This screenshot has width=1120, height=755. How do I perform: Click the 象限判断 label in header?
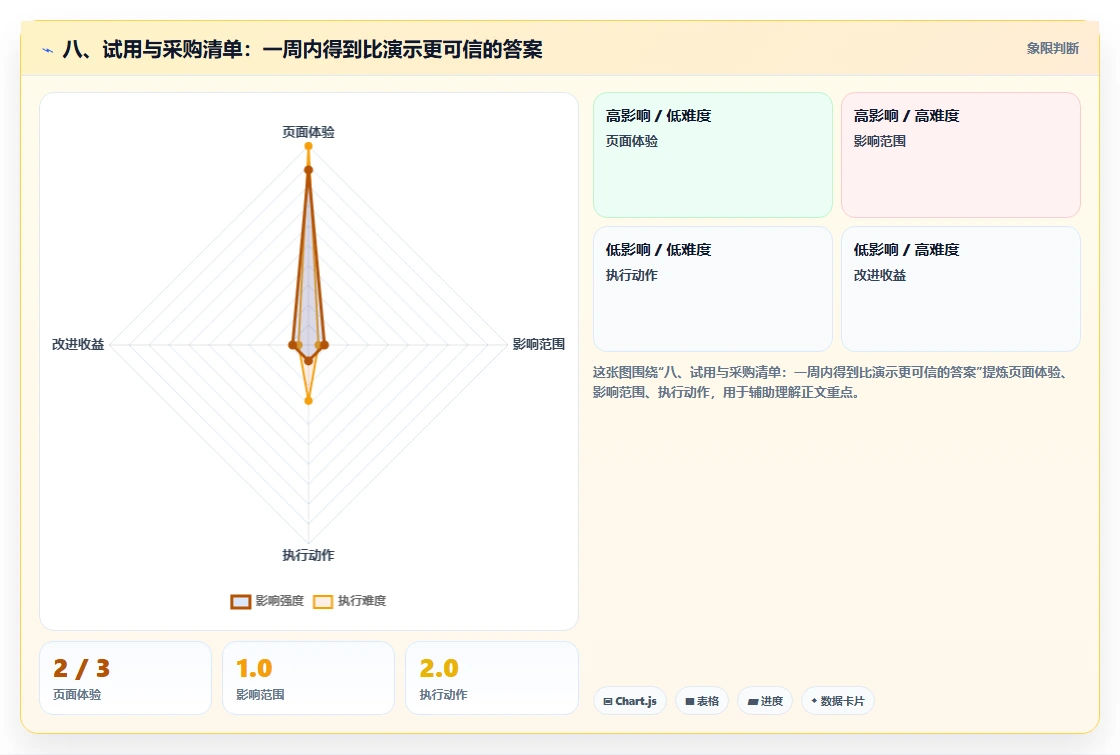tap(1052, 49)
